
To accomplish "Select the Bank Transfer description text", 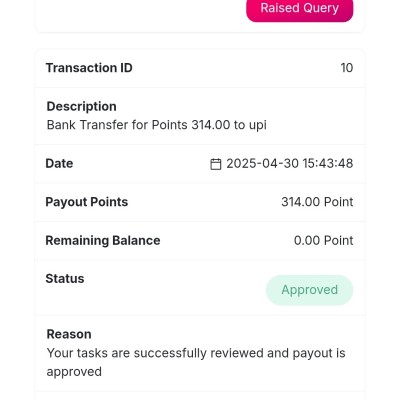I will (x=157, y=125).
